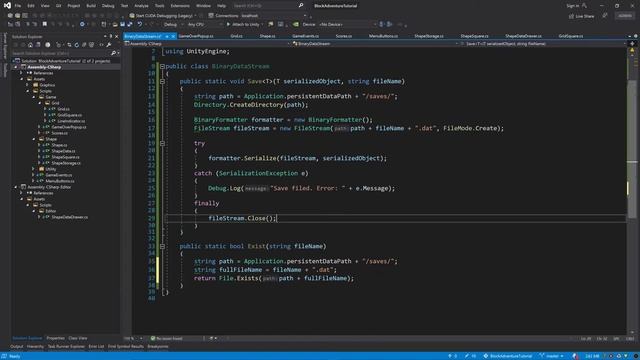Switch to the Class View tab
The height and width of the screenshot is (360, 640).
(78, 338)
